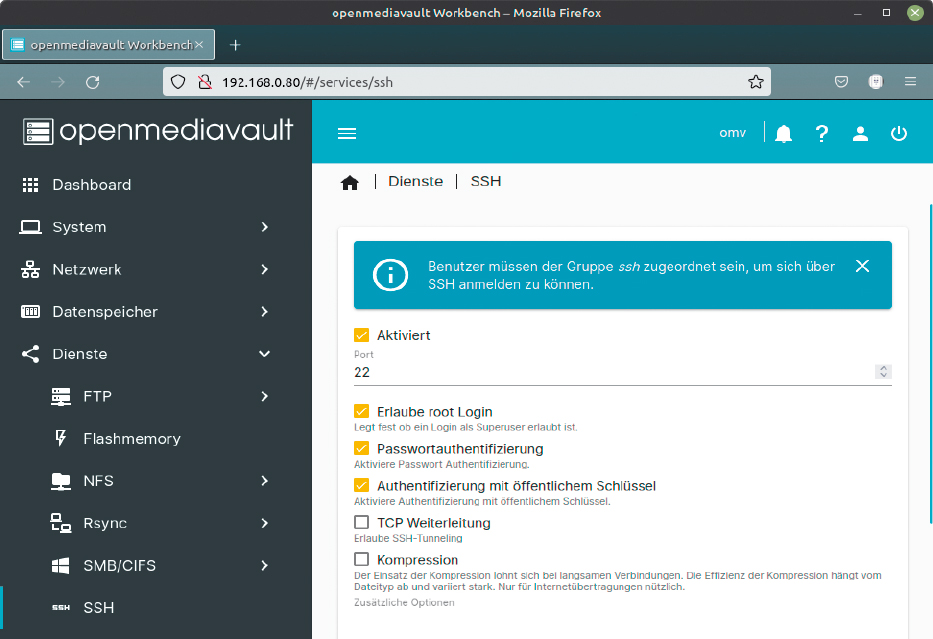Open the user account menu icon
This screenshot has height=639, width=933.
[x=860, y=133]
